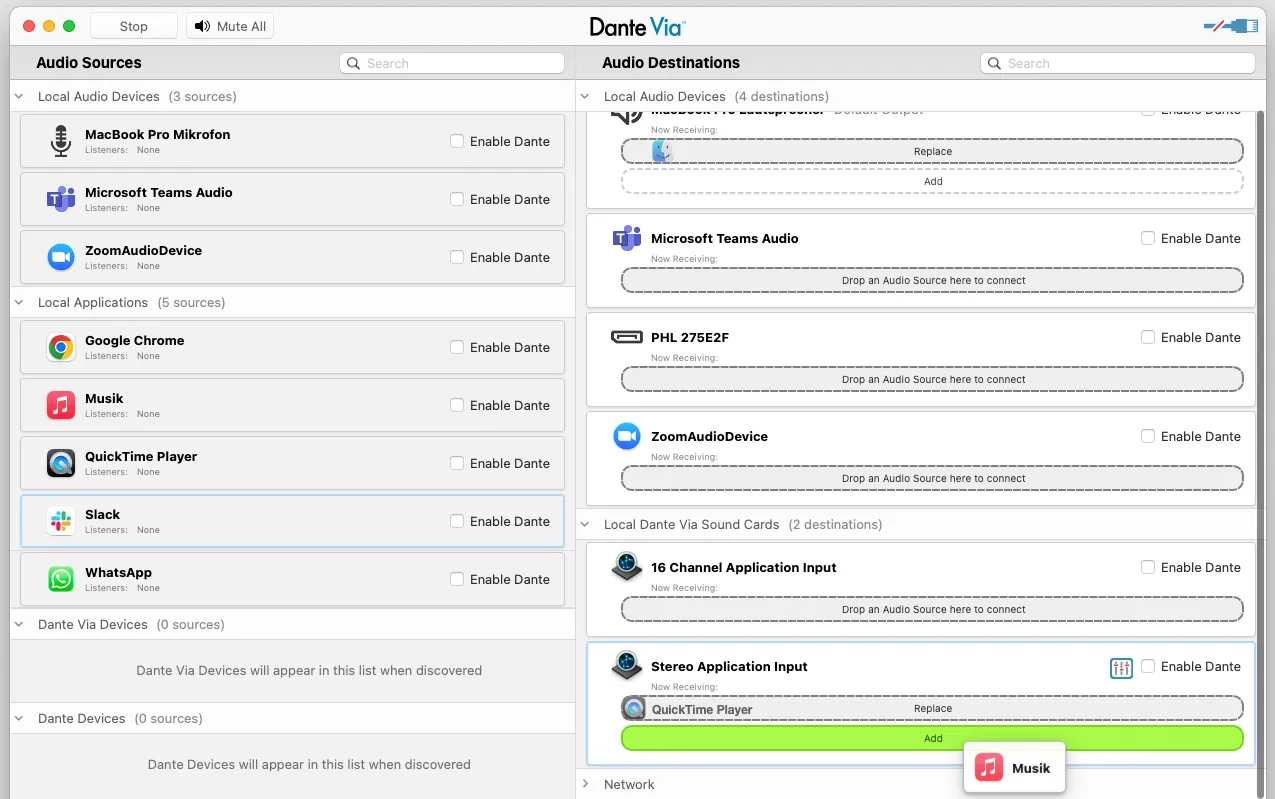Image resolution: width=1275 pixels, height=799 pixels.
Task: Click the drop zone under PHL 275E2F
Action: 932,379
